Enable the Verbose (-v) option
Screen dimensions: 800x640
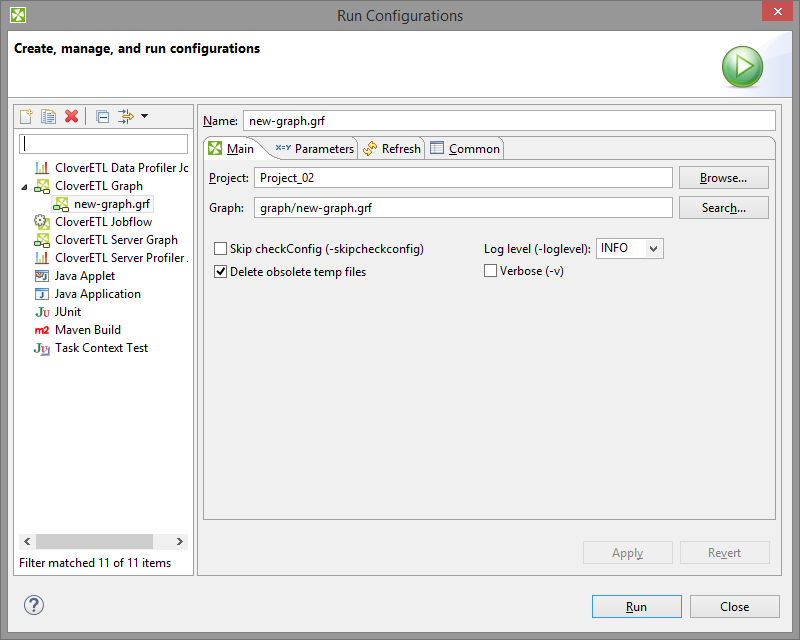[x=491, y=271]
